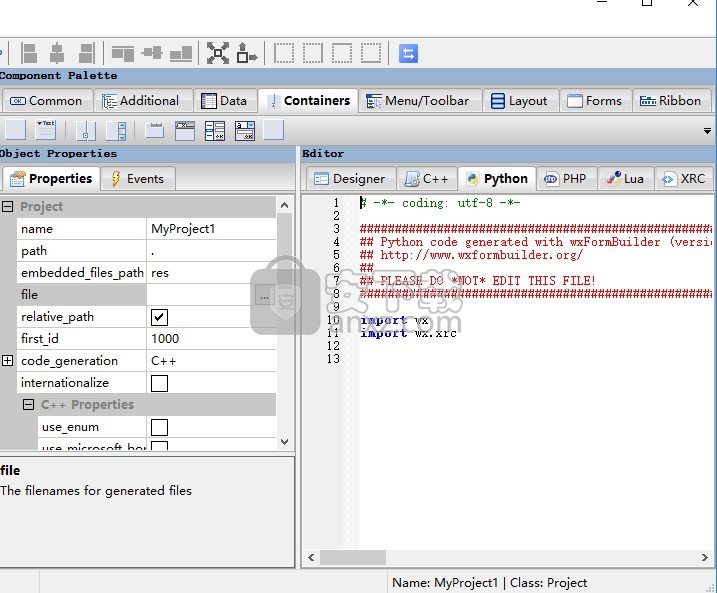Viewport: 717px width, 593px height.
Task: Add a wxAuiNotebook from the palette
Action: click(x=185, y=131)
